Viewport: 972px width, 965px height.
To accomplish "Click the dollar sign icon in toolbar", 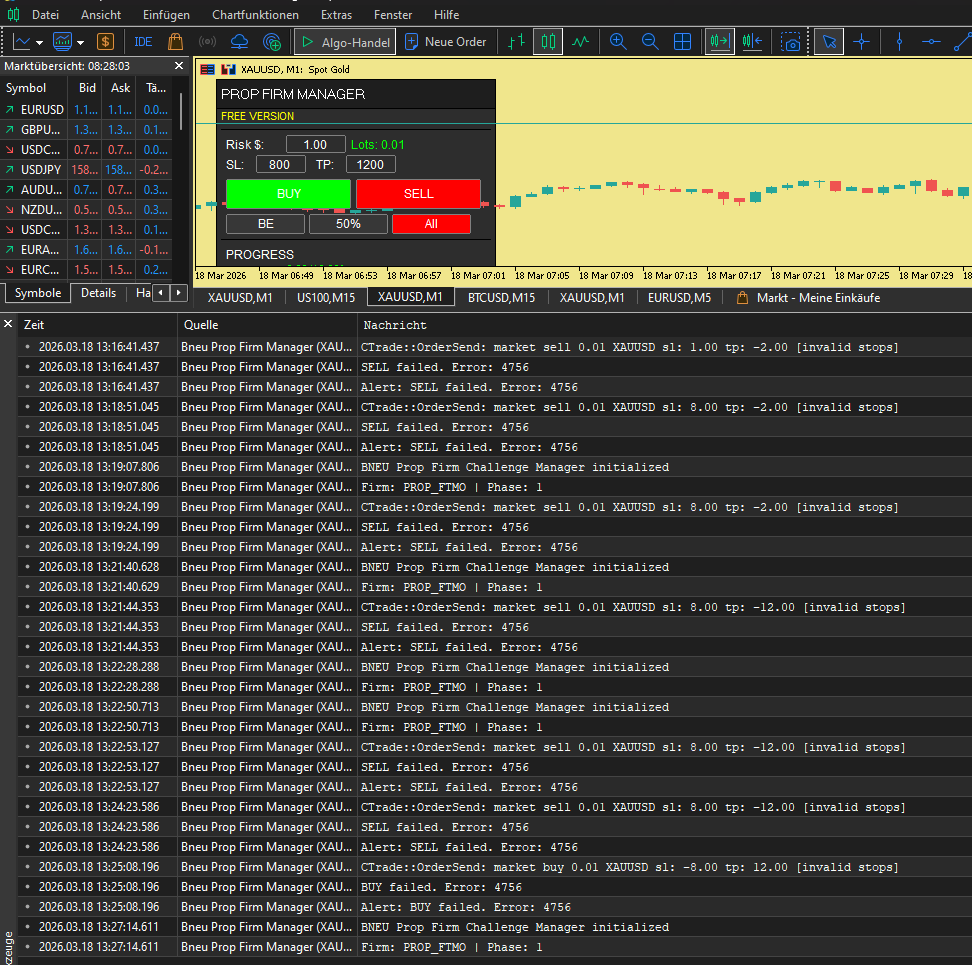I will click(105, 42).
